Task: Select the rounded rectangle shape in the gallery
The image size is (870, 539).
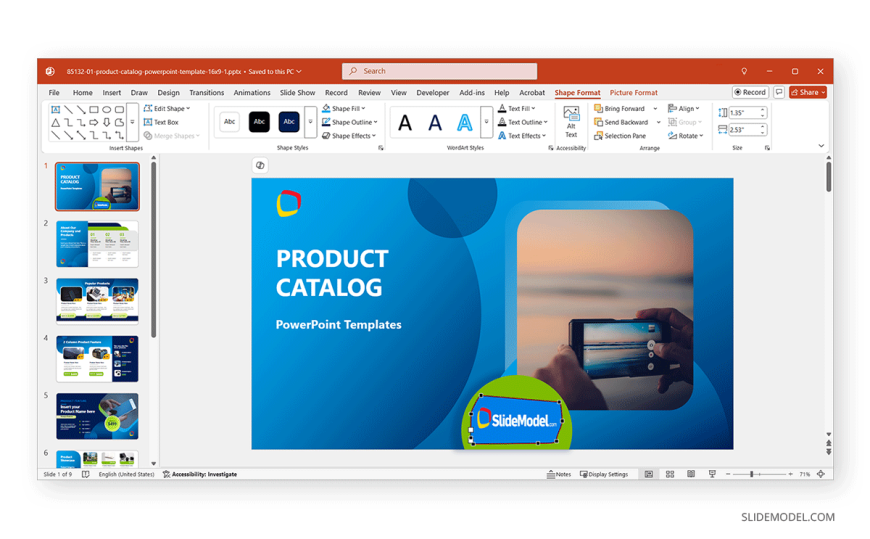Action: 119,109
